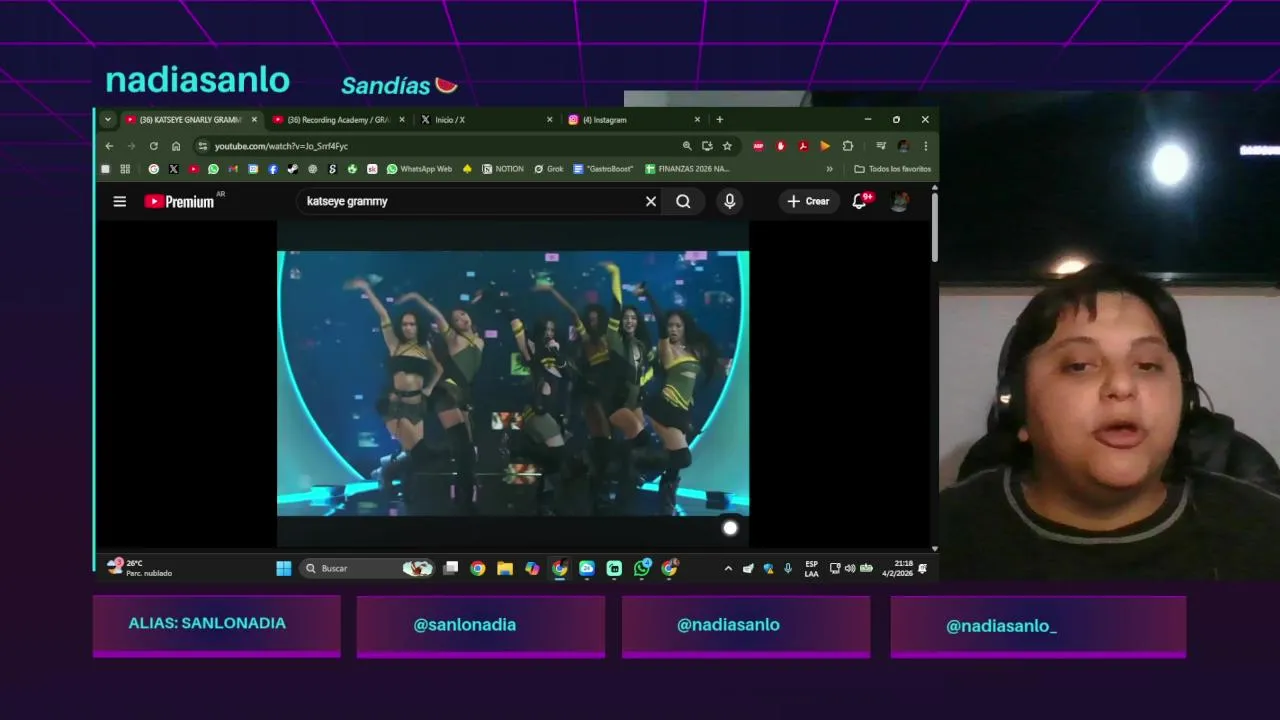The height and width of the screenshot is (720, 1280).
Task: Open the Crear button
Action: (x=808, y=201)
